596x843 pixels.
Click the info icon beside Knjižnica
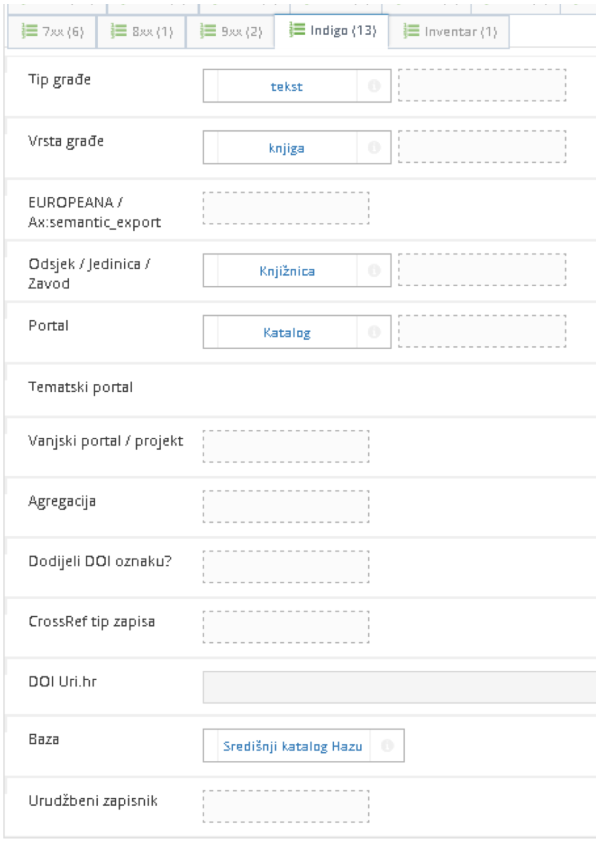(374, 271)
